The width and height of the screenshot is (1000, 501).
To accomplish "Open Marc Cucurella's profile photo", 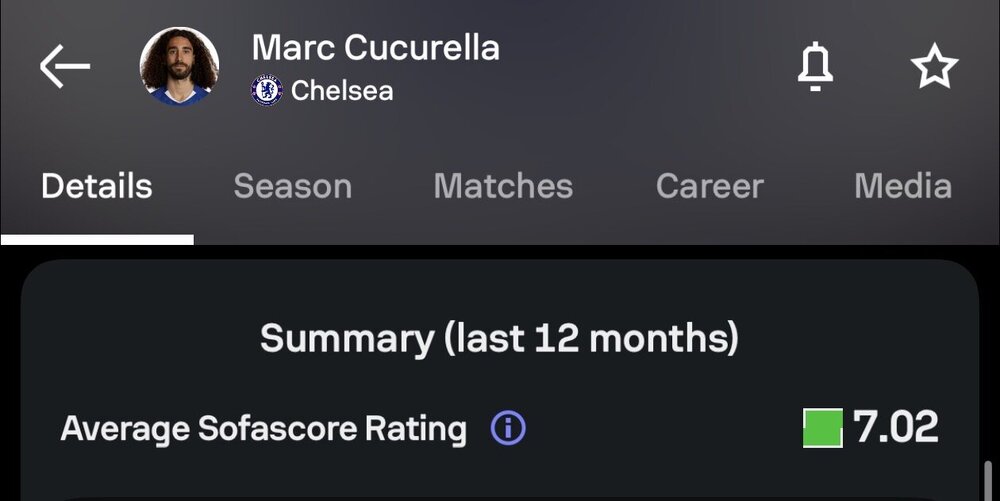I will click(x=179, y=66).
